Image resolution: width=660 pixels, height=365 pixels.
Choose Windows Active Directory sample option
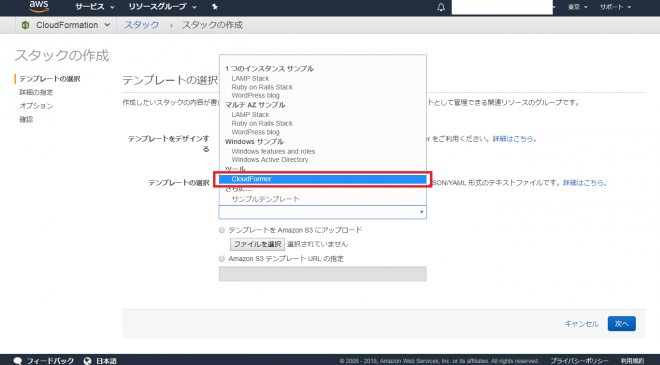tap(270, 160)
